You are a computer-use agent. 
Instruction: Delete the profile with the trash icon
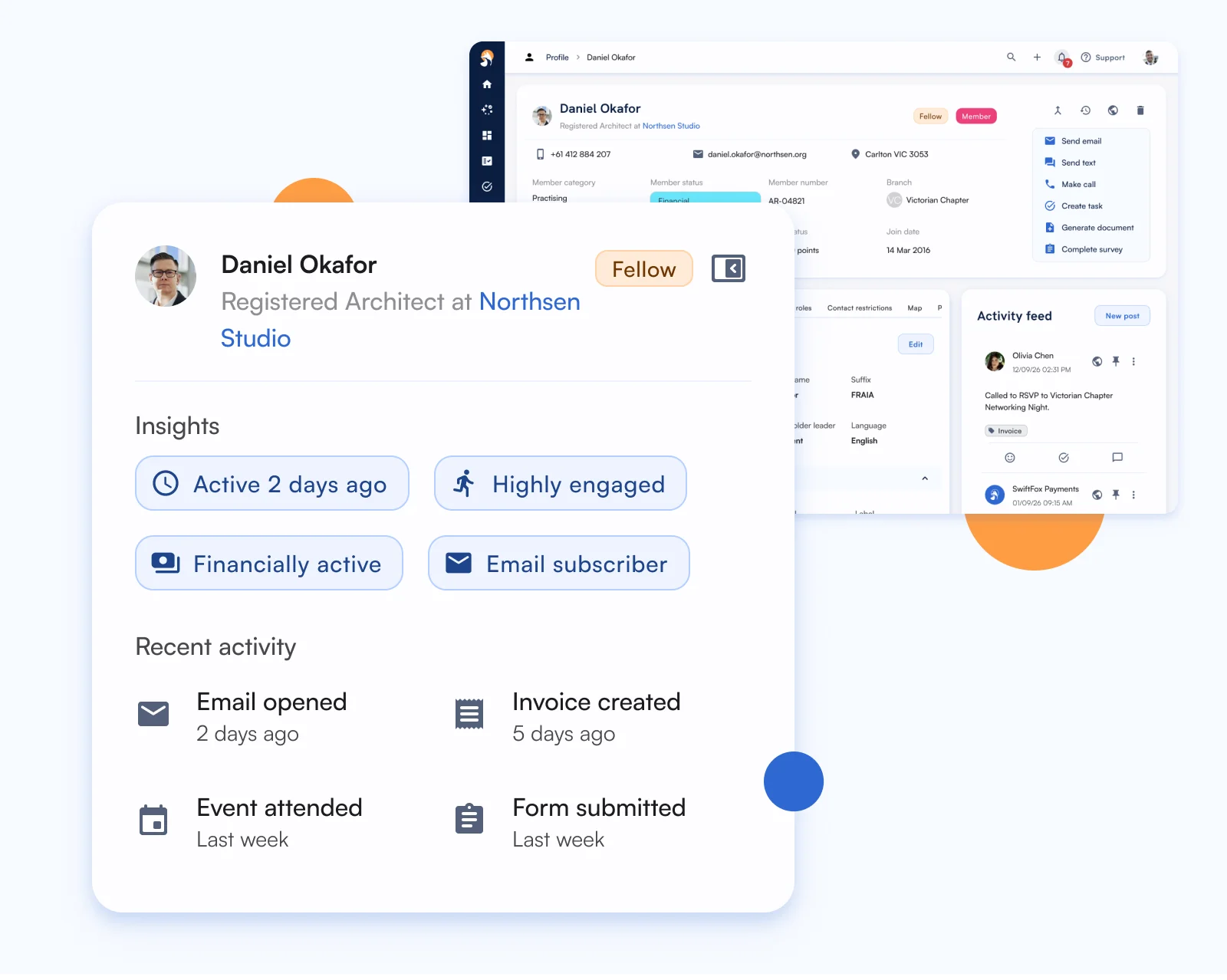pos(1140,110)
